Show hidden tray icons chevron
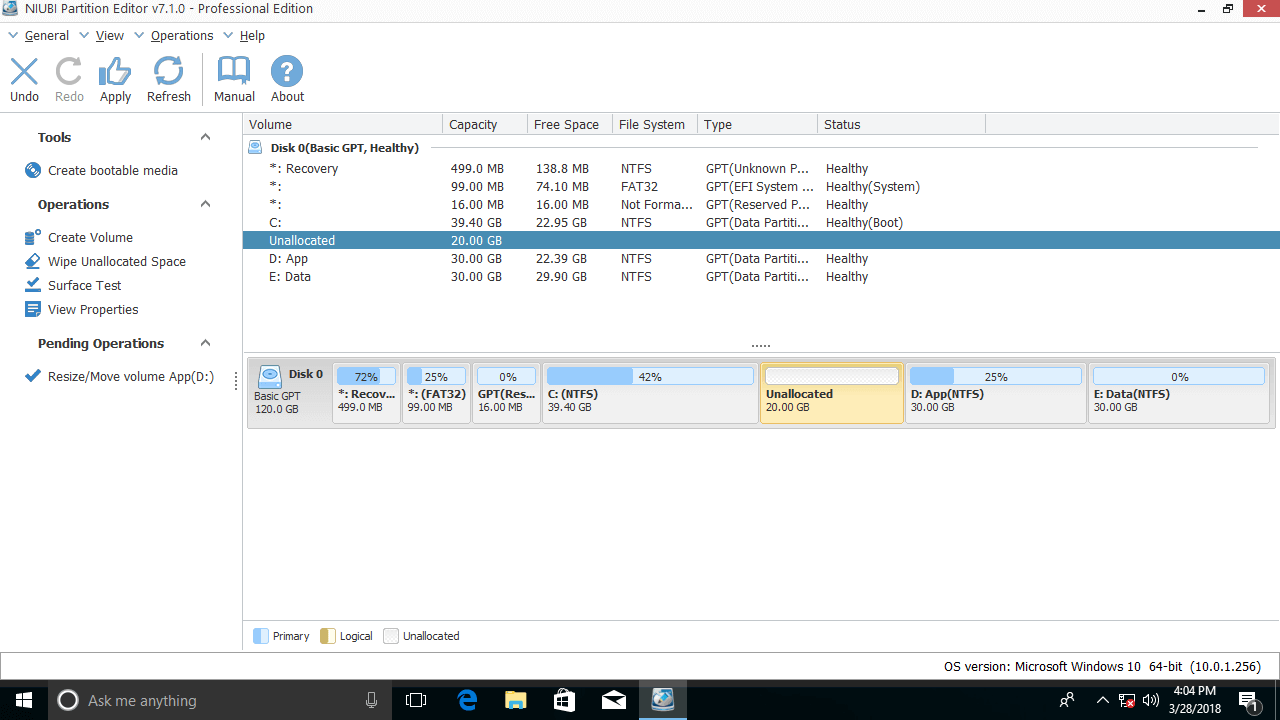The height and width of the screenshot is (720, 1280). [1103, 700]
